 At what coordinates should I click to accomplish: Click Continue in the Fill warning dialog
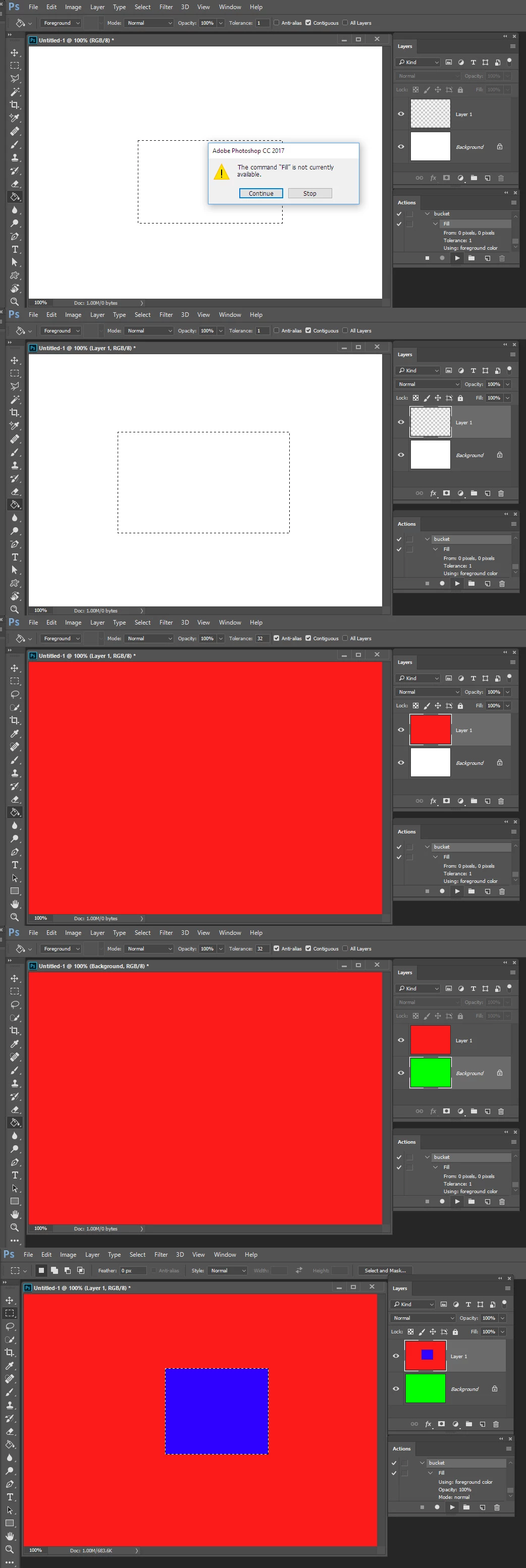(260, 194)
